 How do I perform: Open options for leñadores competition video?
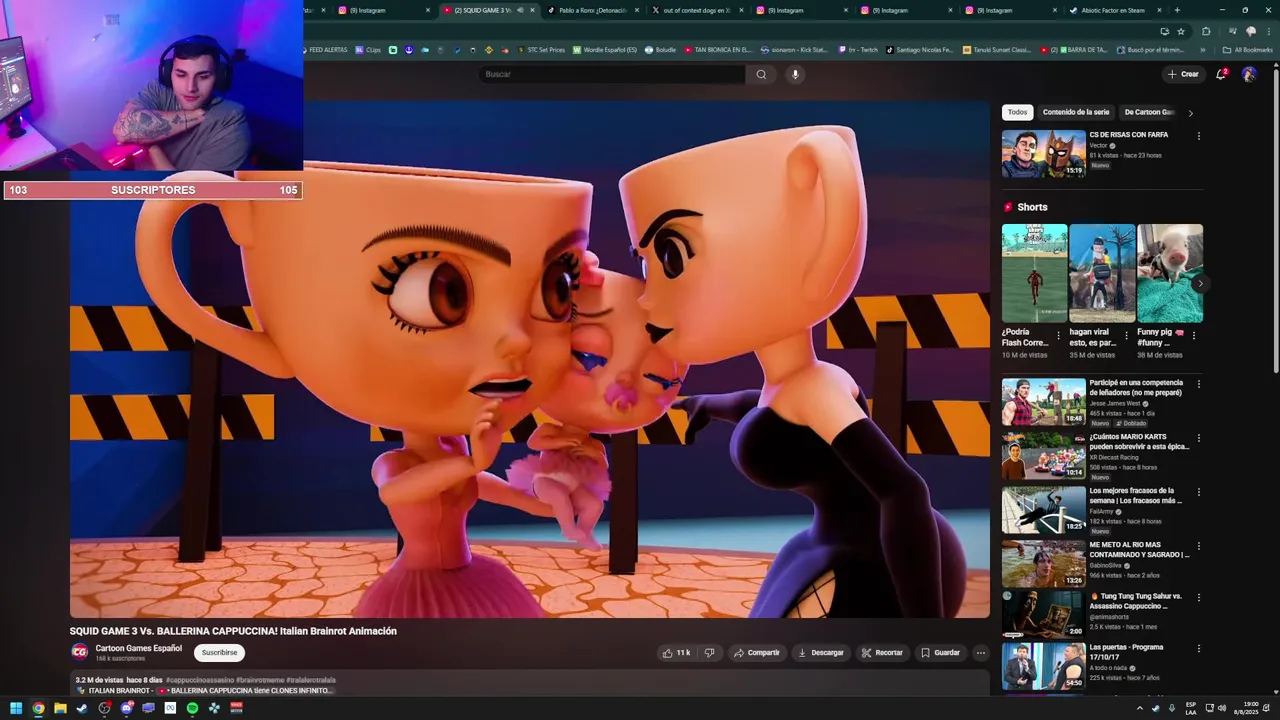coord(1199,384)
